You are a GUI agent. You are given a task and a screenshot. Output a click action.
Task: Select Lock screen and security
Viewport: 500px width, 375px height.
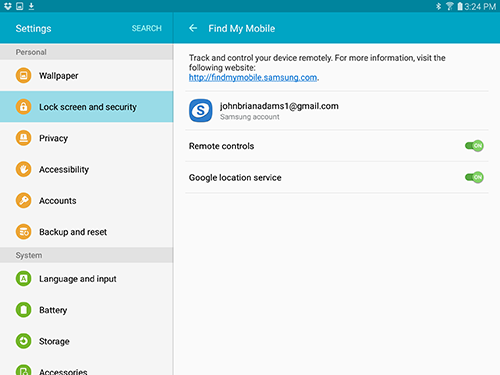[87, 107]
